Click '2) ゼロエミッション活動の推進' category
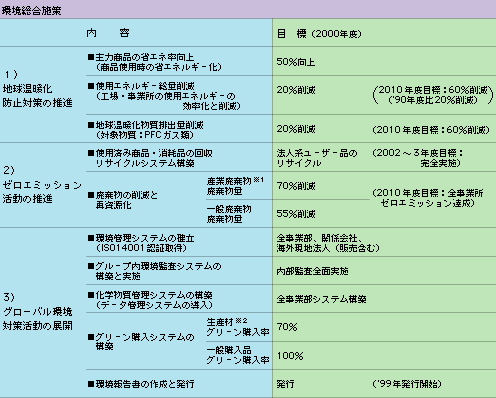The image size is (496, 398). [x=42, y=184]
